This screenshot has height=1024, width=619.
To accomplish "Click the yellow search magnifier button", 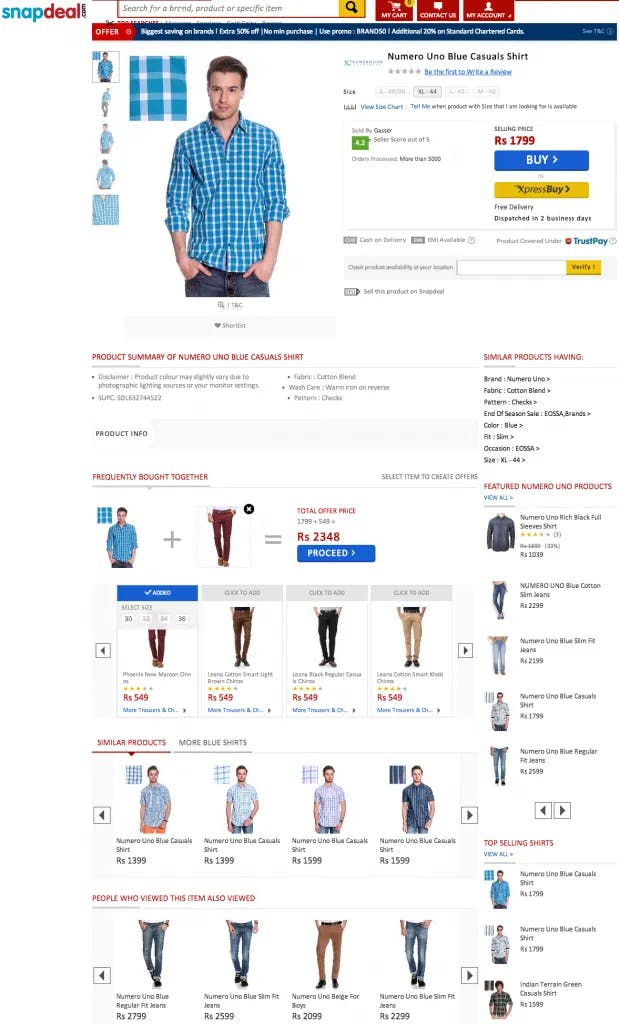I will tap(351, 8).
